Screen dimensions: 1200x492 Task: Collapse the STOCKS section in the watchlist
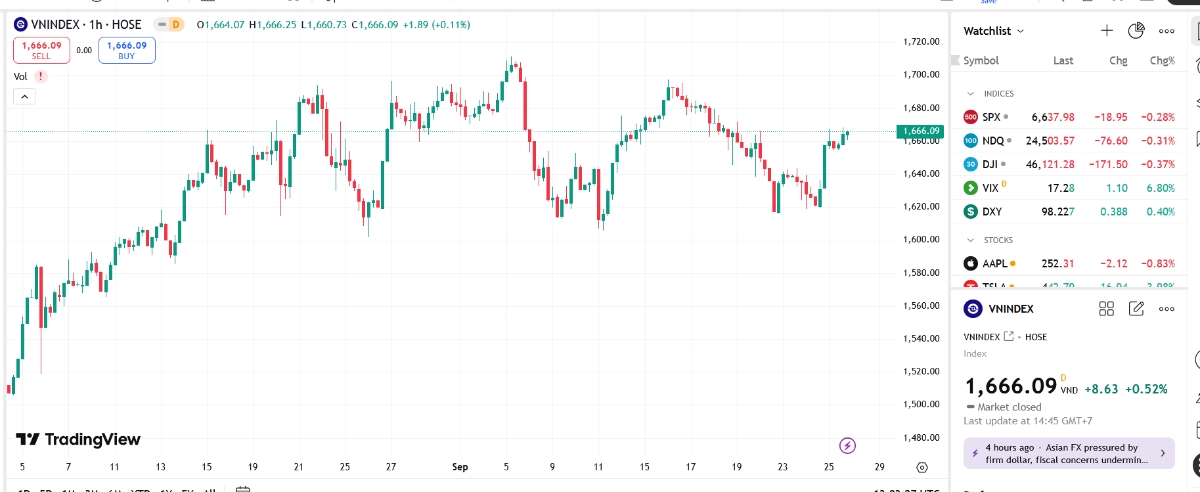coord(969,240)
